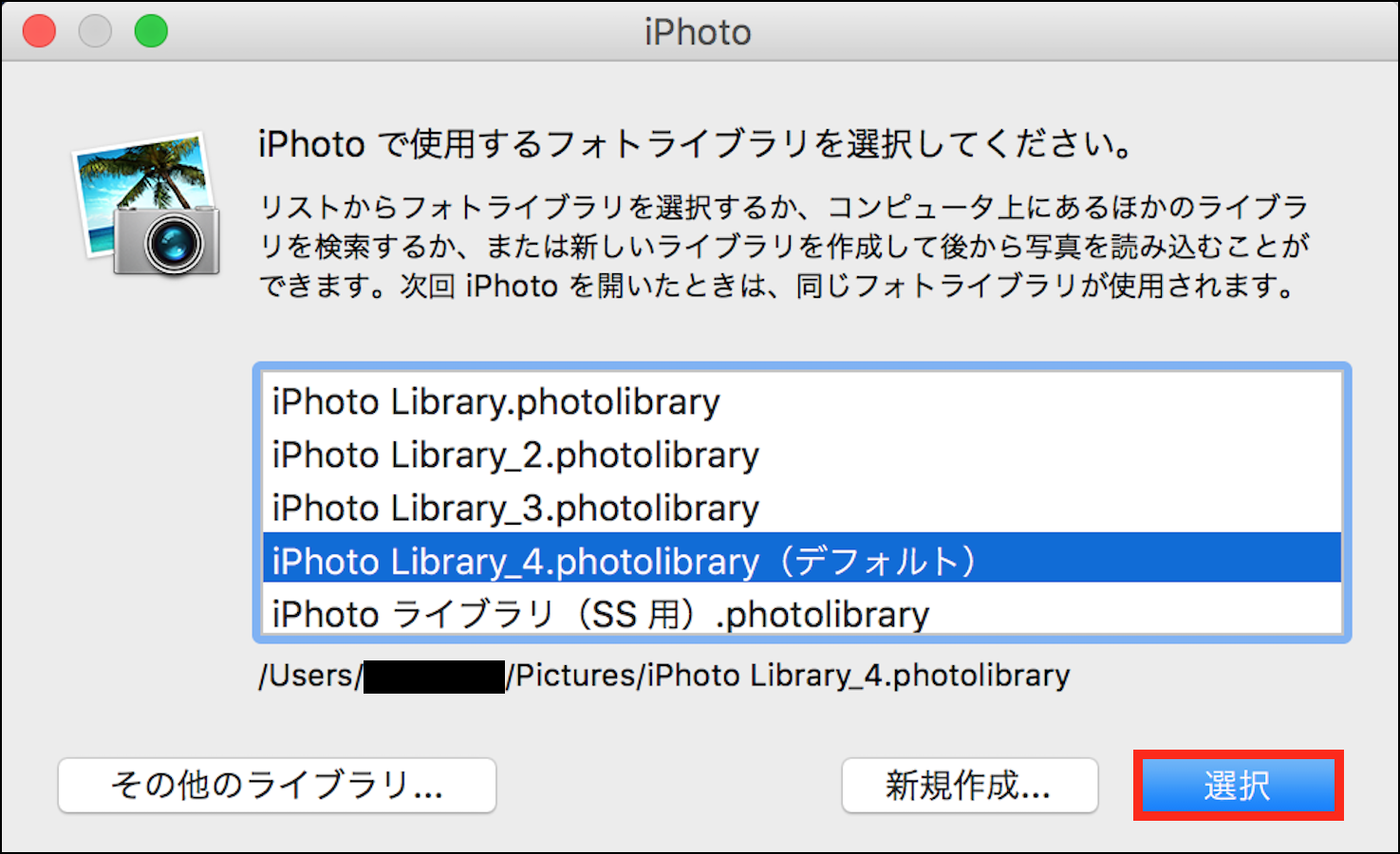Select the default iPhoto Library_4.photolibrary row

click(515, 562)
